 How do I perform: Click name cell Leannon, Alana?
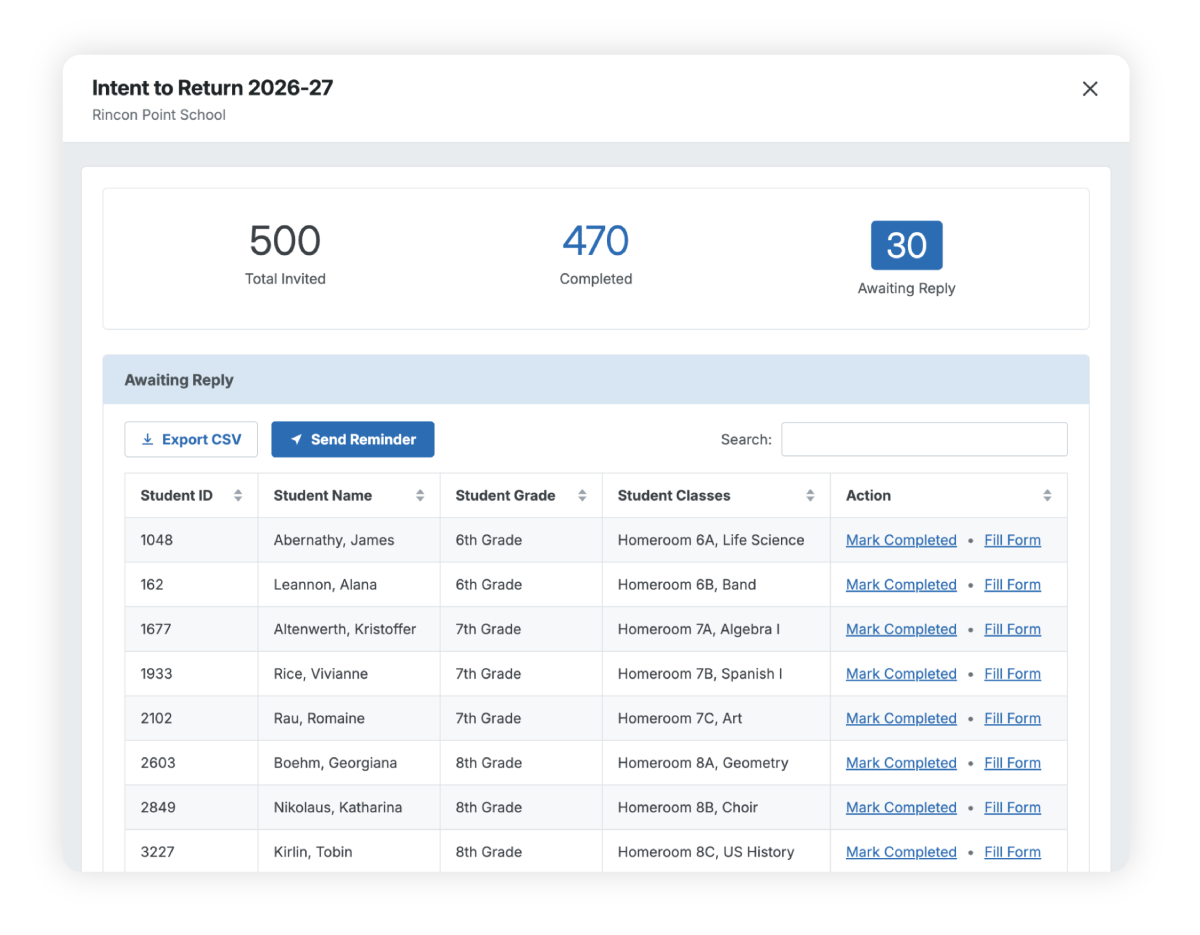[x=349, y=585]
